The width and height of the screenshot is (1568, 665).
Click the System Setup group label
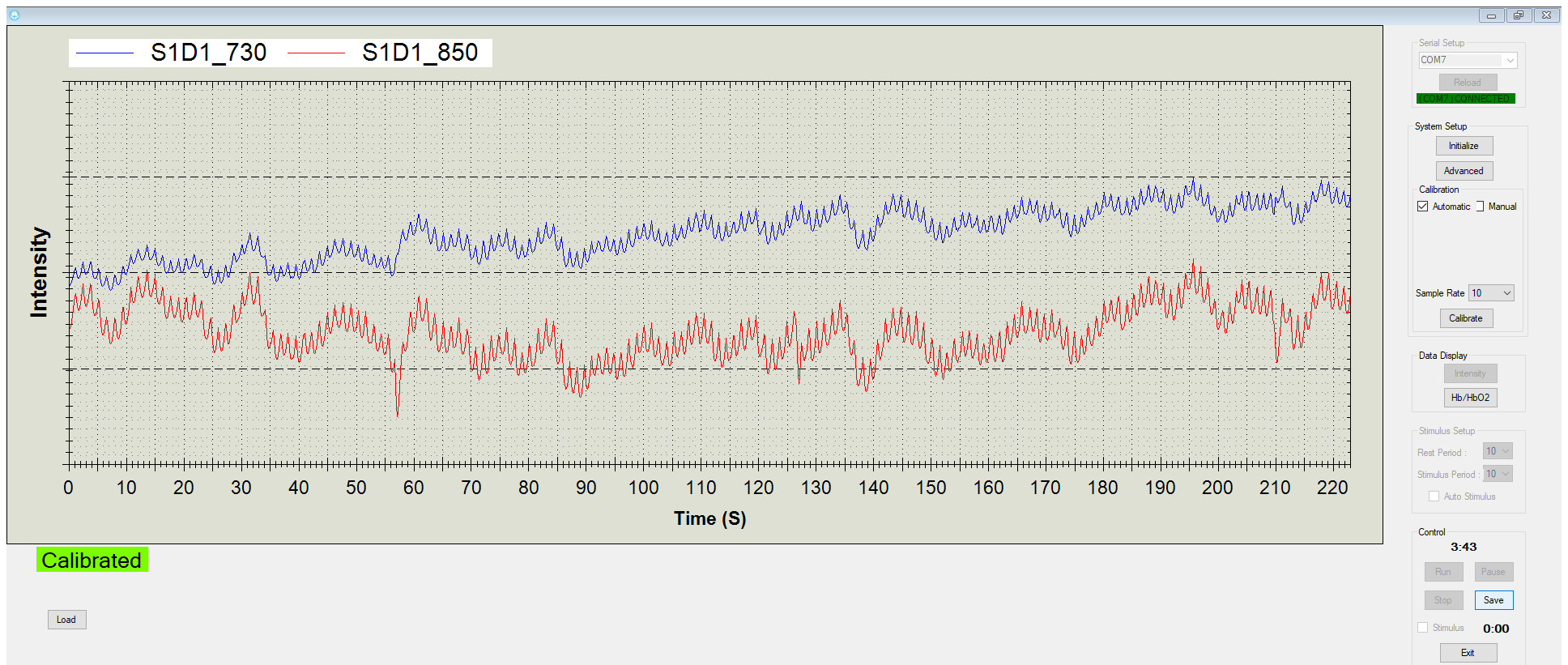click(x=1441, y=126)
